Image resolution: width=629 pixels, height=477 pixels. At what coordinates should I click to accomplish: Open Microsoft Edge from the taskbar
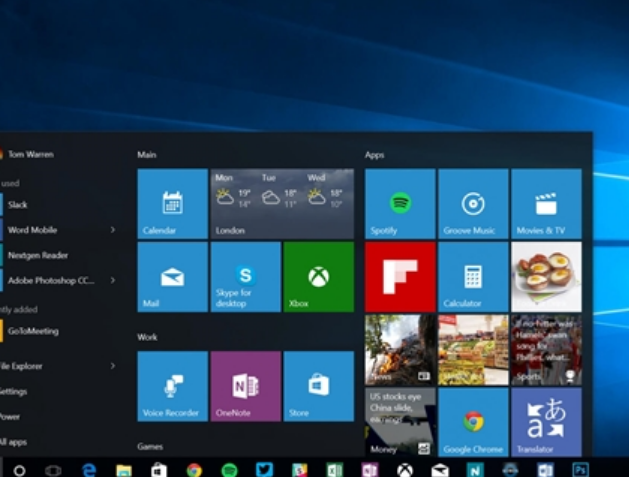(89, 469)
